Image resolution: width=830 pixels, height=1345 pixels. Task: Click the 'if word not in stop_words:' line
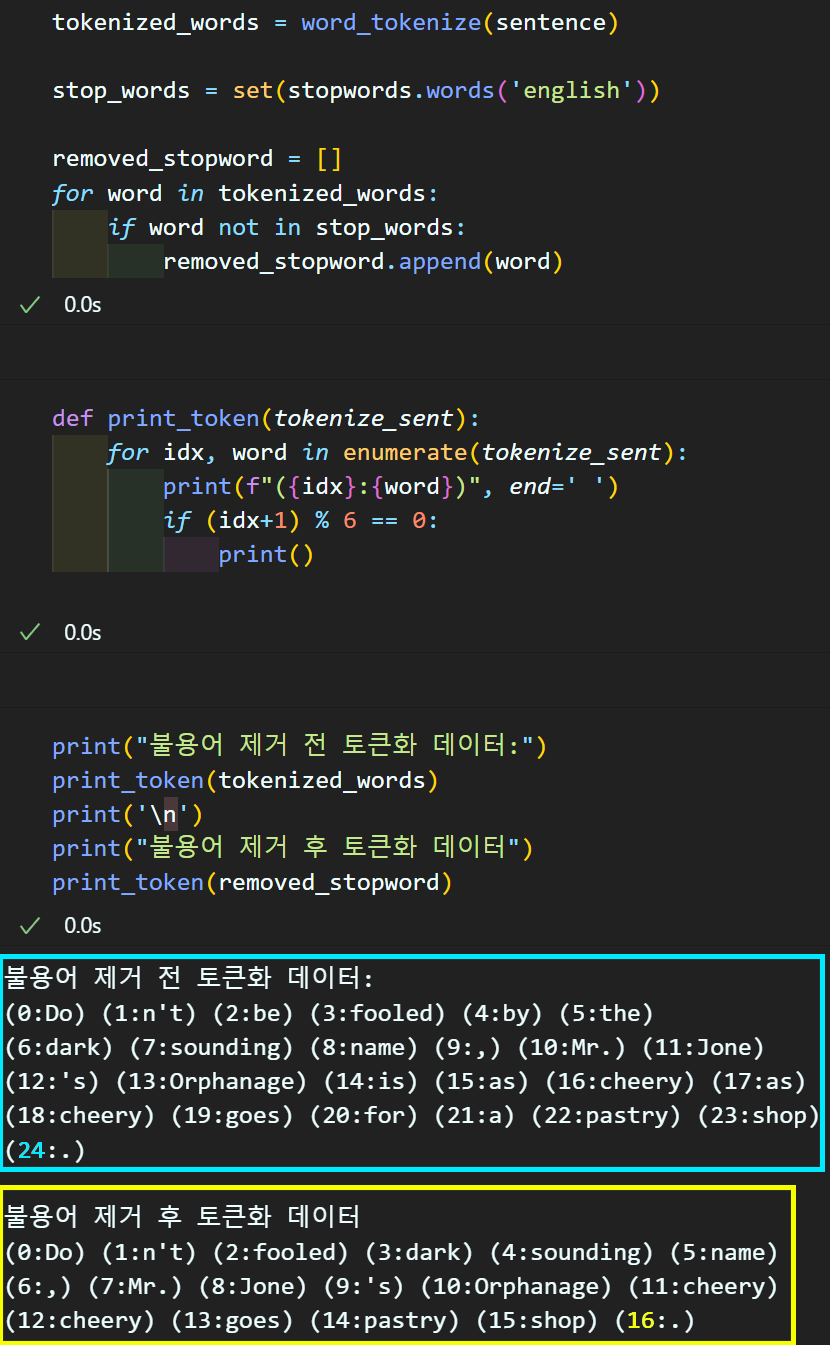click(x=287, y=227)
